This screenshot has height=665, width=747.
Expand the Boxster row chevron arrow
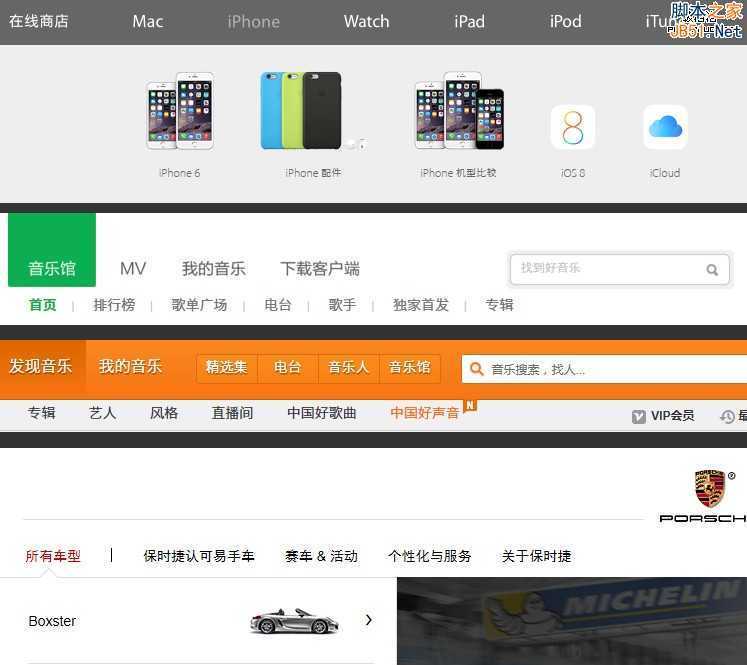point(369,620)
